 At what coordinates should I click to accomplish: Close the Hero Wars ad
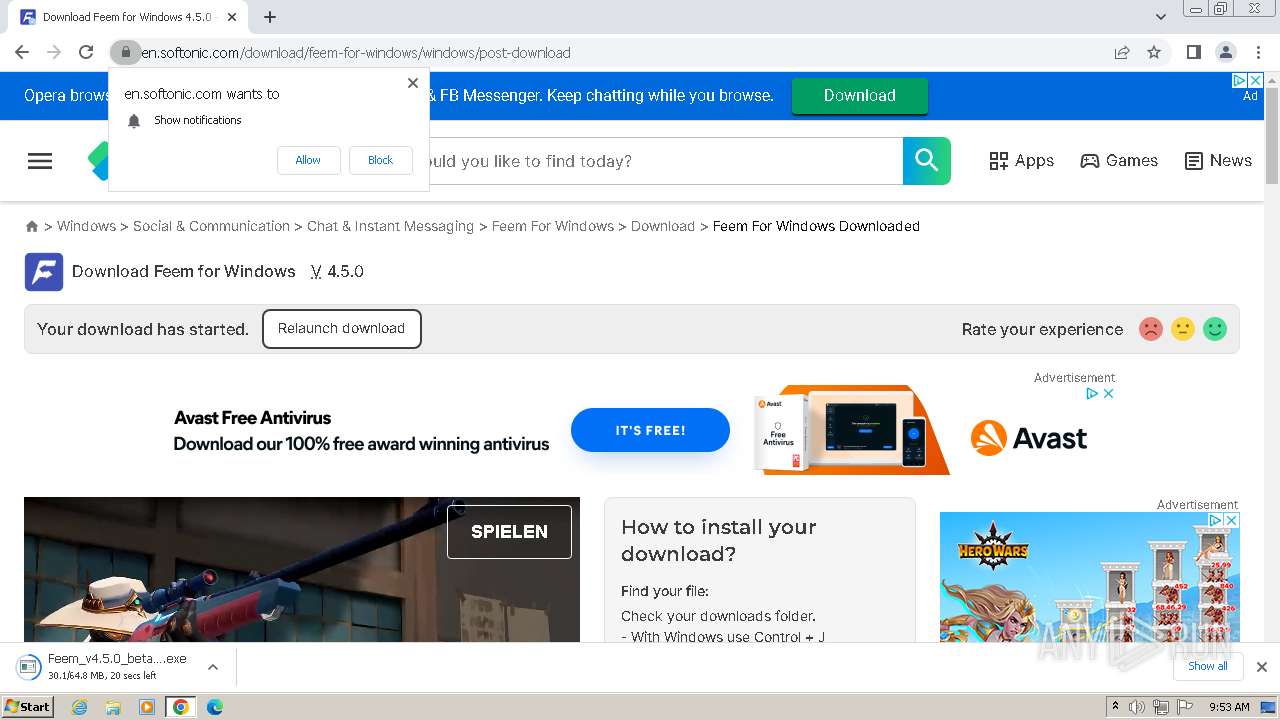1232,521
